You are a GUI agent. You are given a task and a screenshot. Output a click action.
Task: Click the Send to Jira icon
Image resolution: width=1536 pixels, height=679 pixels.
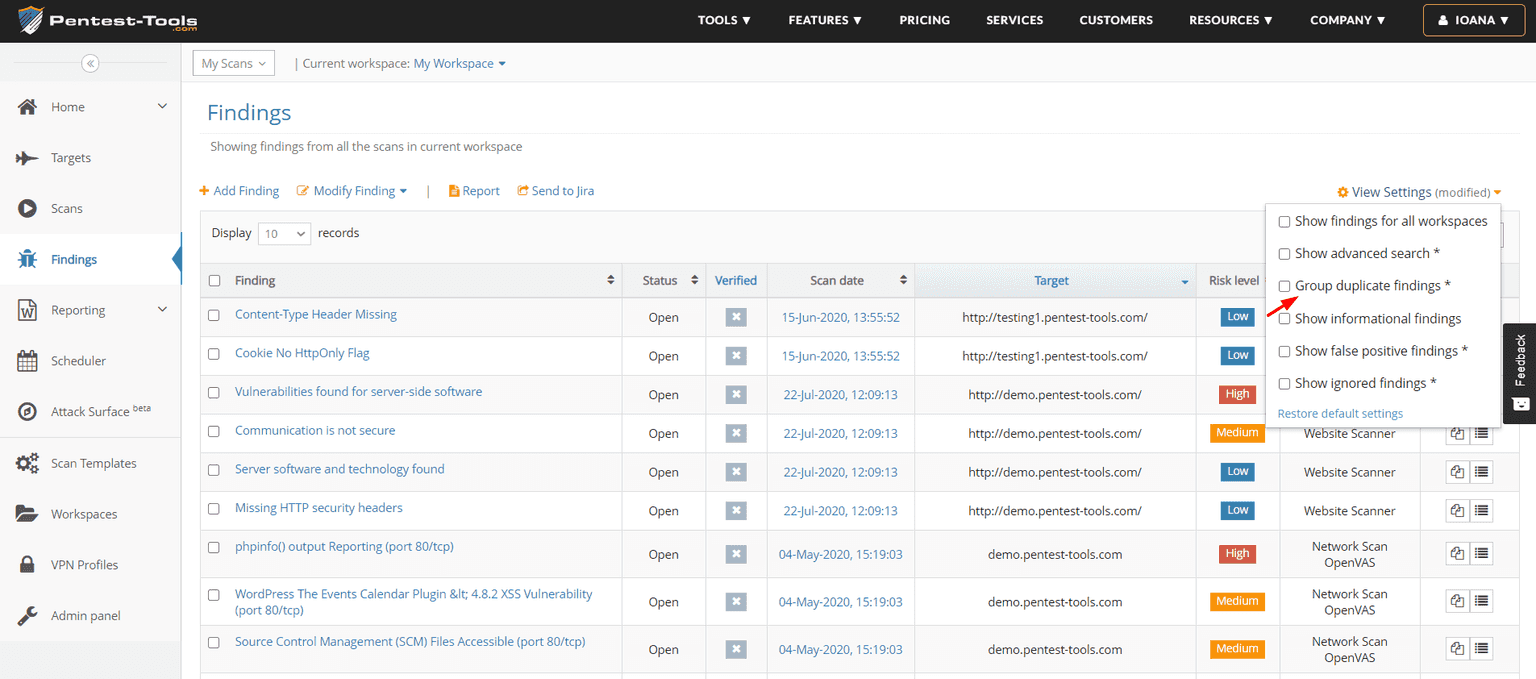pyautogui.click(x=522, y=191)
